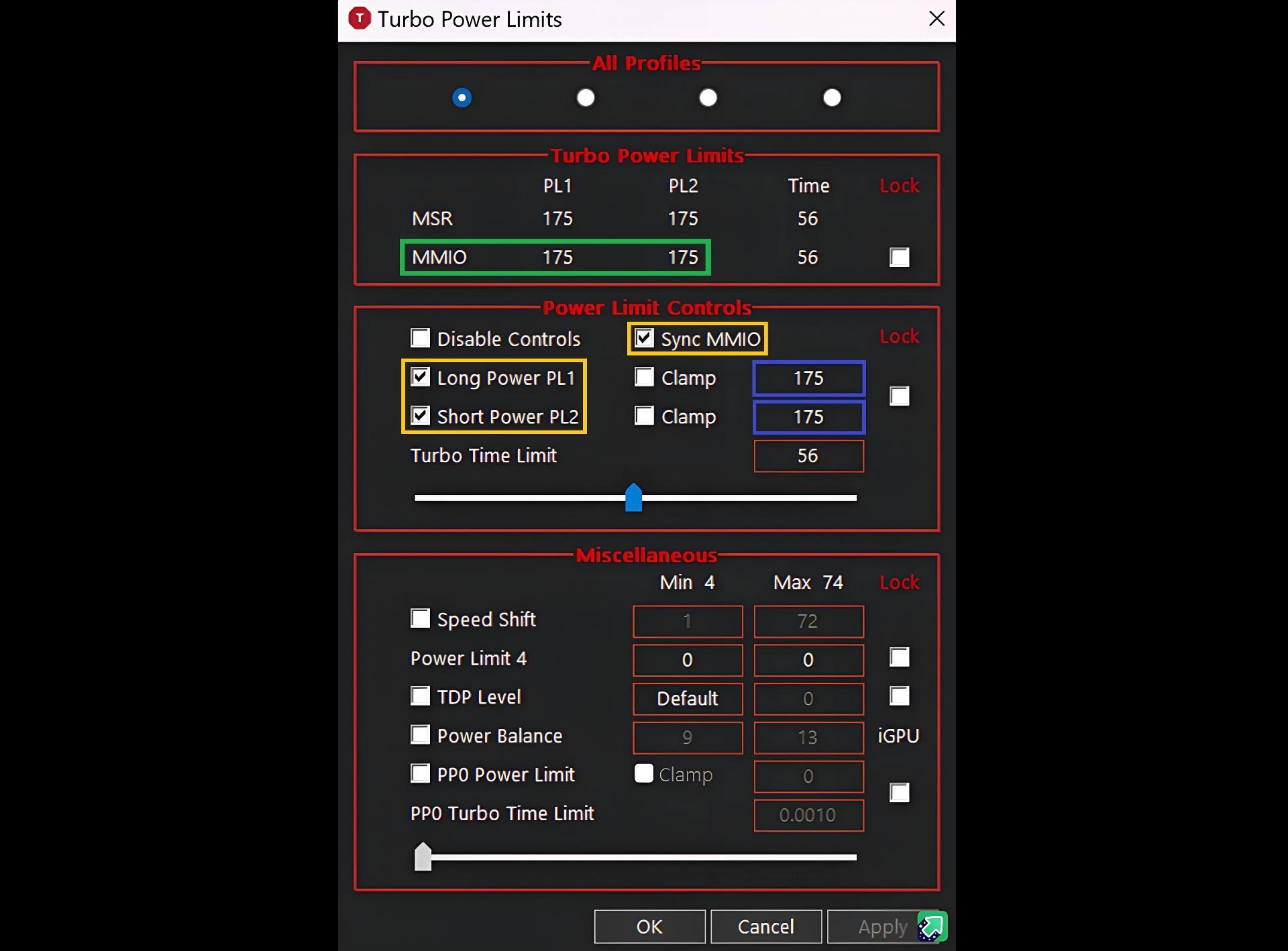Enable the Disable Controls checkbox
This screenshot has height=951, width=1288.
point(420,338)
